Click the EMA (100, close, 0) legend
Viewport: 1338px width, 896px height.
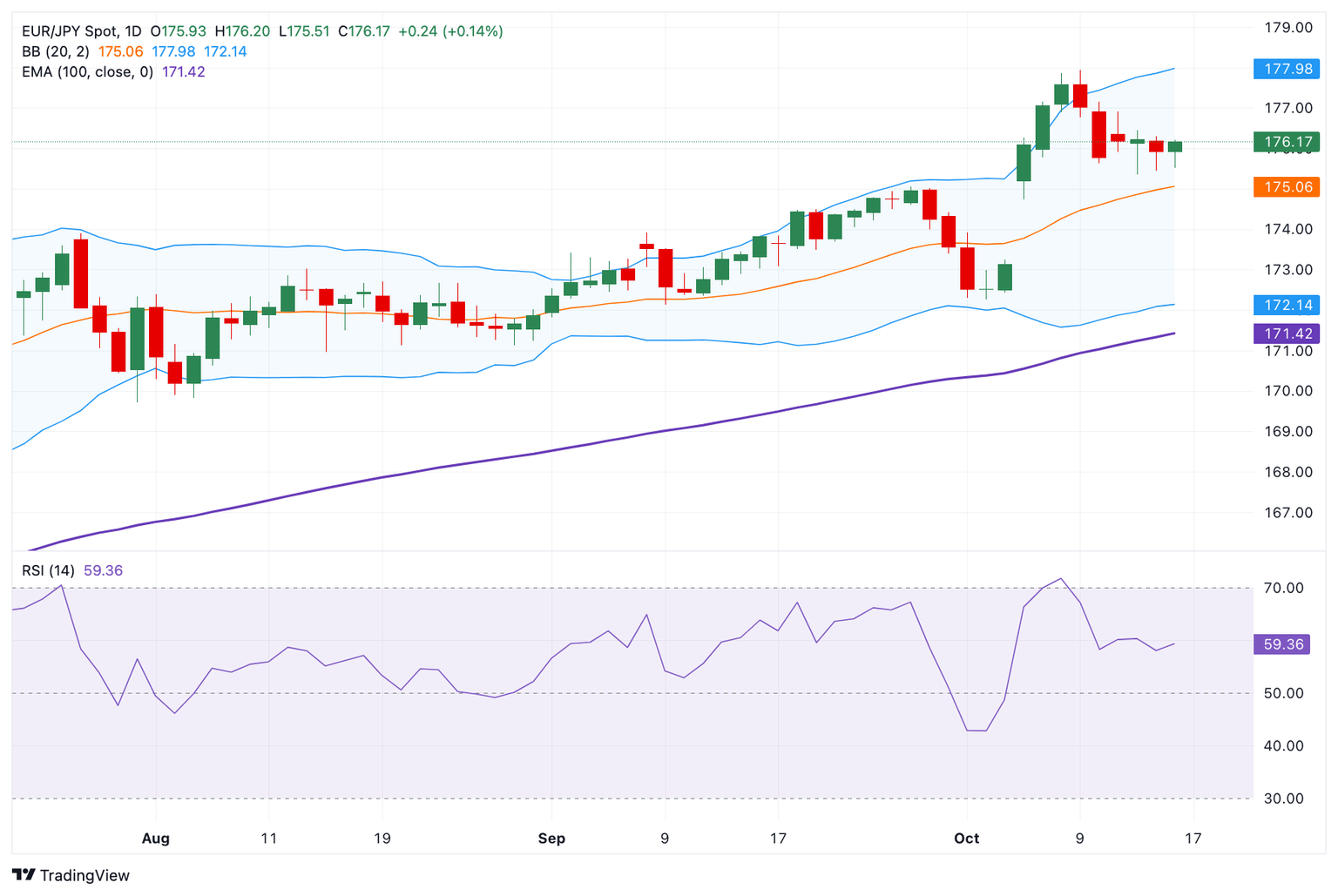87,71
